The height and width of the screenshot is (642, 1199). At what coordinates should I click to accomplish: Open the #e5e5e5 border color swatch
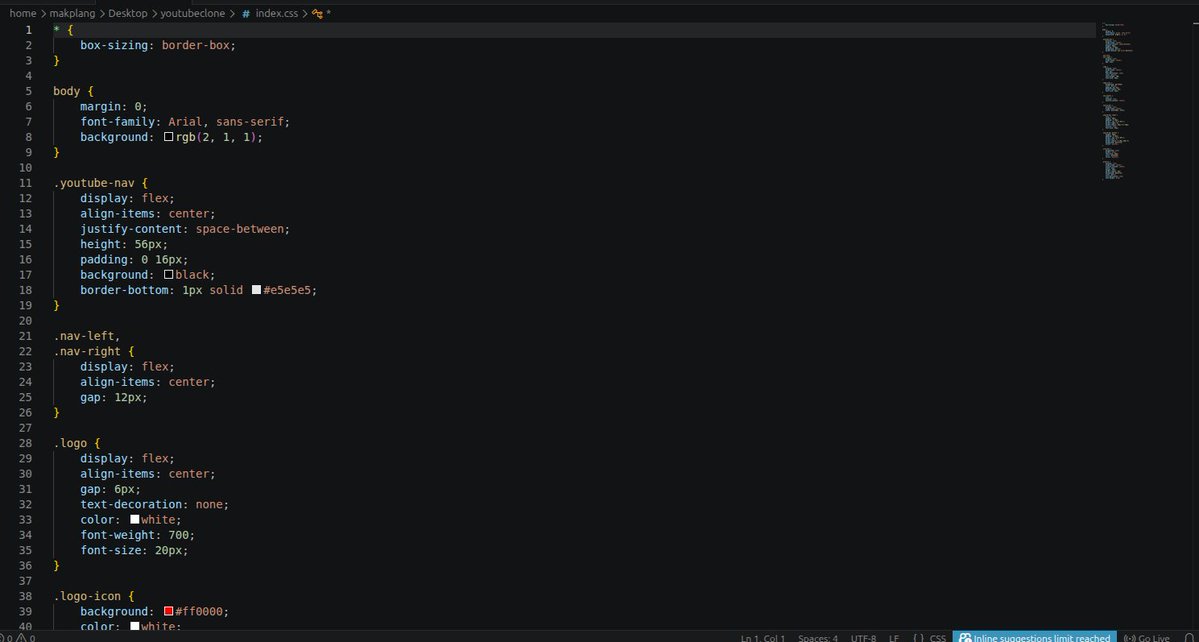pyautogui.click(x=256, y=290)
